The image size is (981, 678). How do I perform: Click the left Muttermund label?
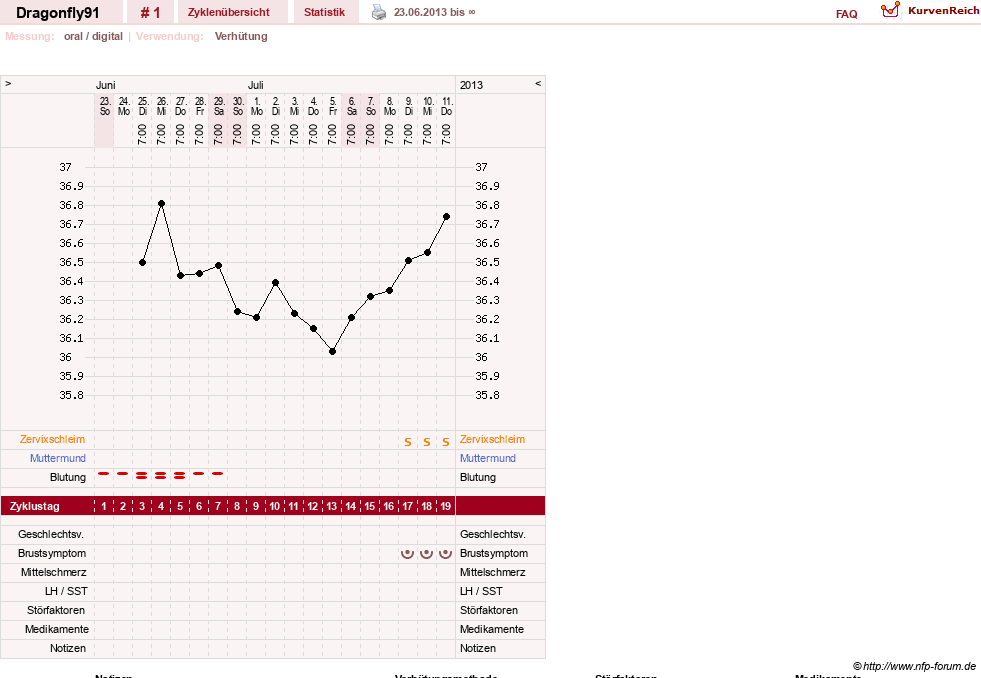58,458
